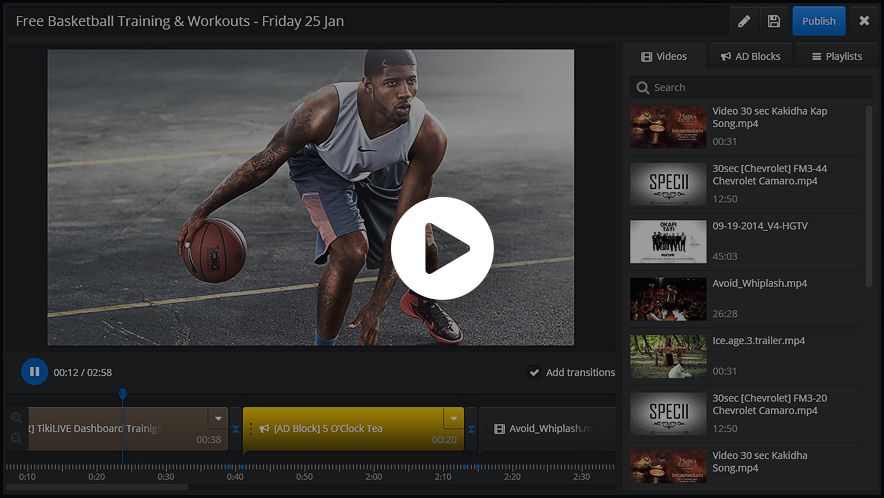This screenshot has height=498, width=884.
Task: Select the Ice.age.3.trailer.mp4 thumbnail
Action: 668,356
